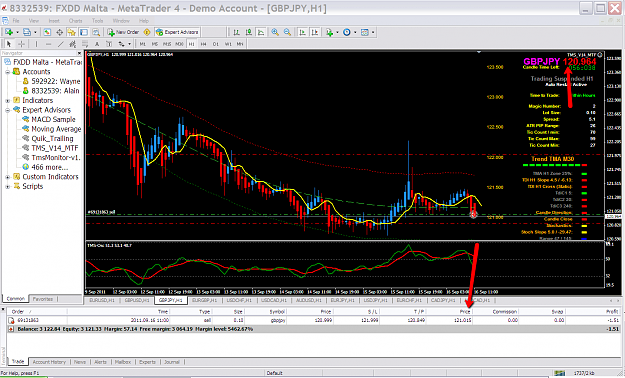Open the Periods clock icon

[346, 32]
